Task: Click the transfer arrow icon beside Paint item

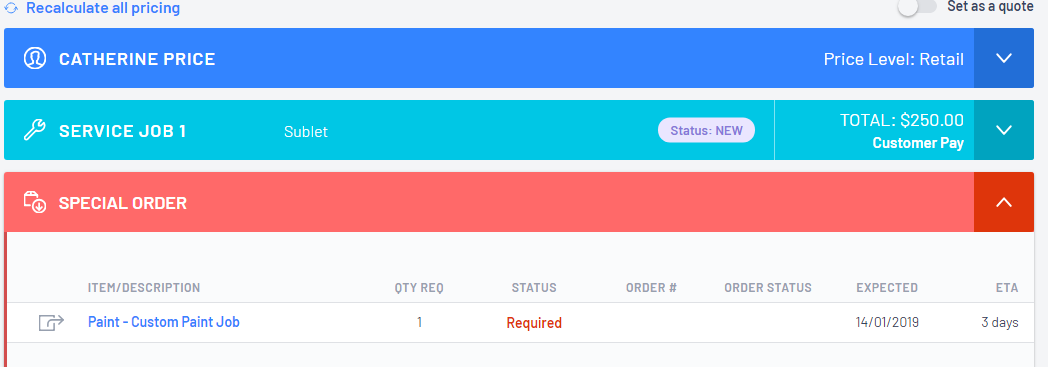Action: click(51, 322)
